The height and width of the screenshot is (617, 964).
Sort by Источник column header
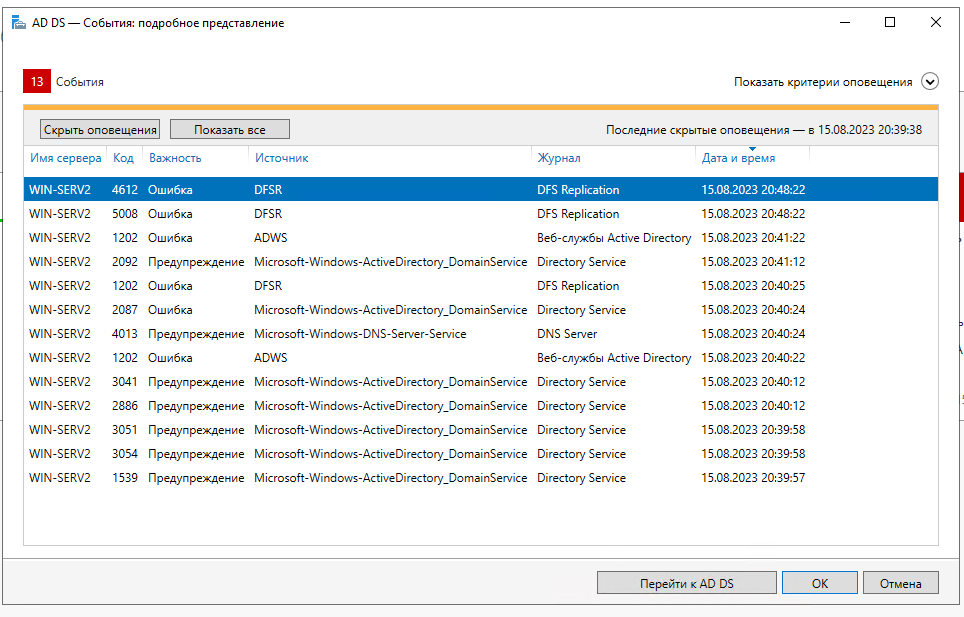[281, 158]
